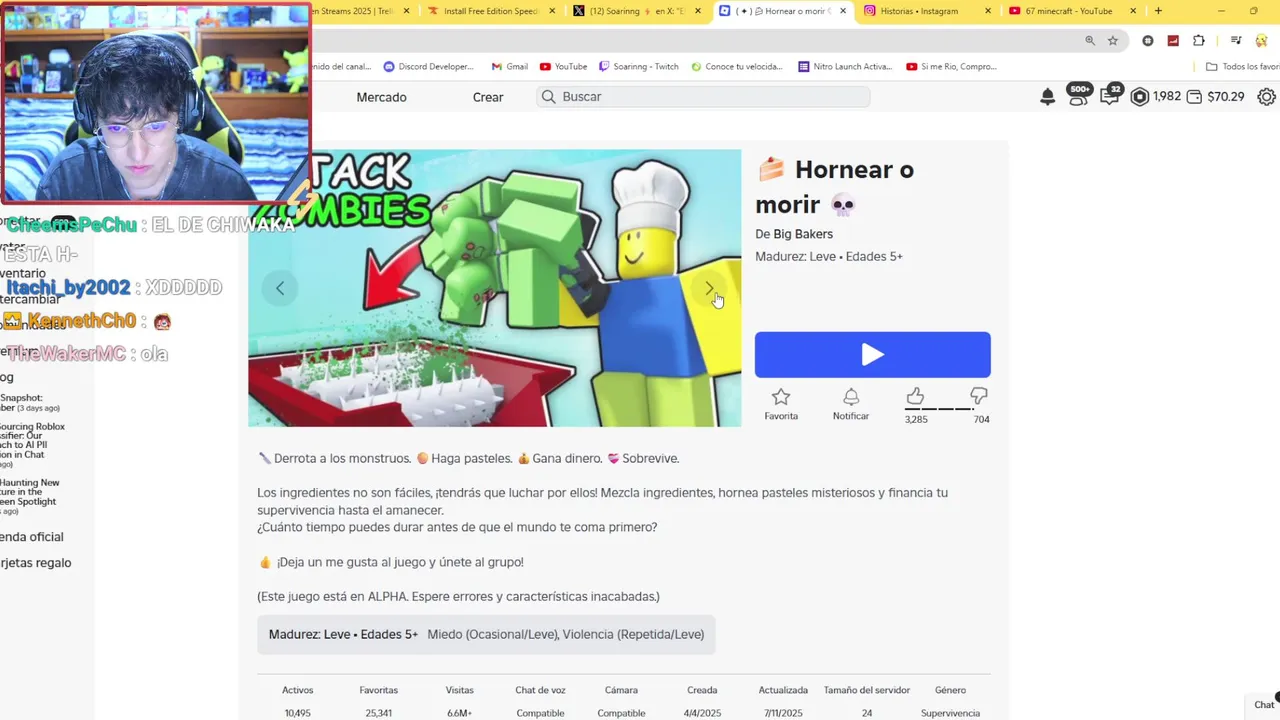This screenshot has width=1280, height=720.
Task: Open a new browser tab
Action: coord(1158,11)
